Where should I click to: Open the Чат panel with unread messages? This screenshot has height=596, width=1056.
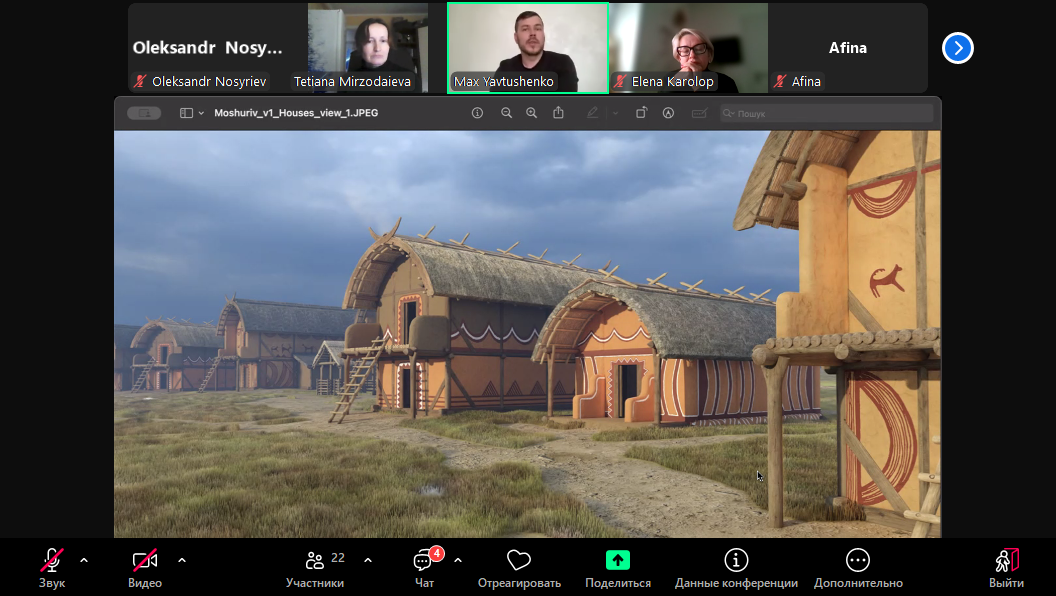(424, 567)
